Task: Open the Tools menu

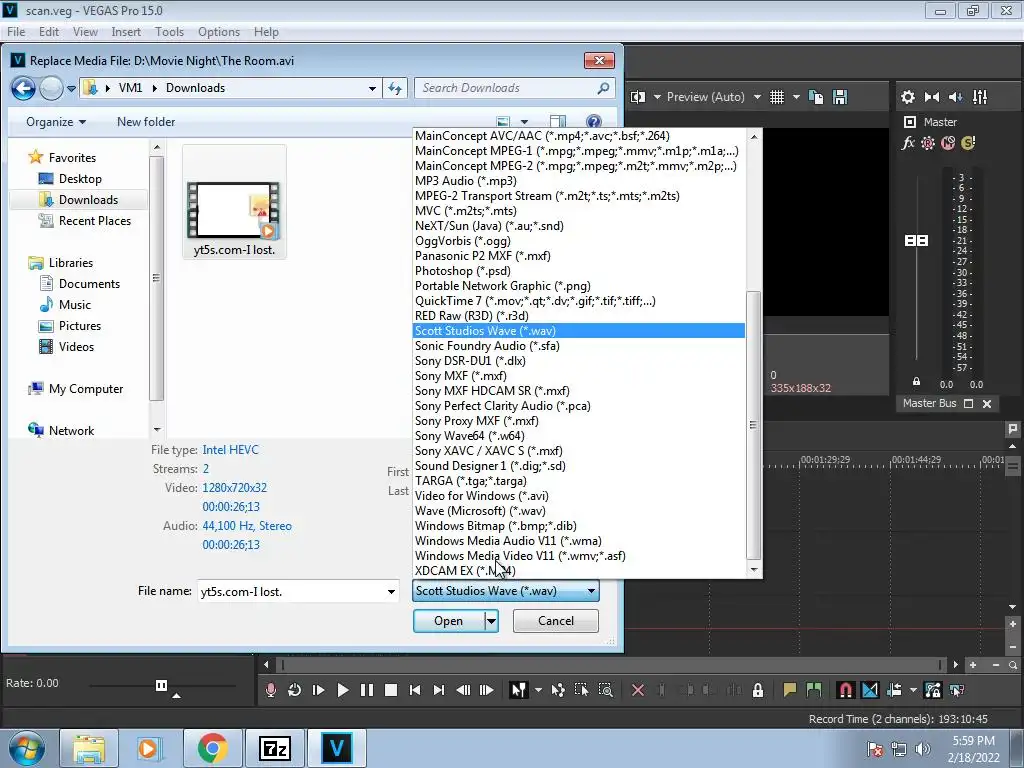Action: click(169, 31)
